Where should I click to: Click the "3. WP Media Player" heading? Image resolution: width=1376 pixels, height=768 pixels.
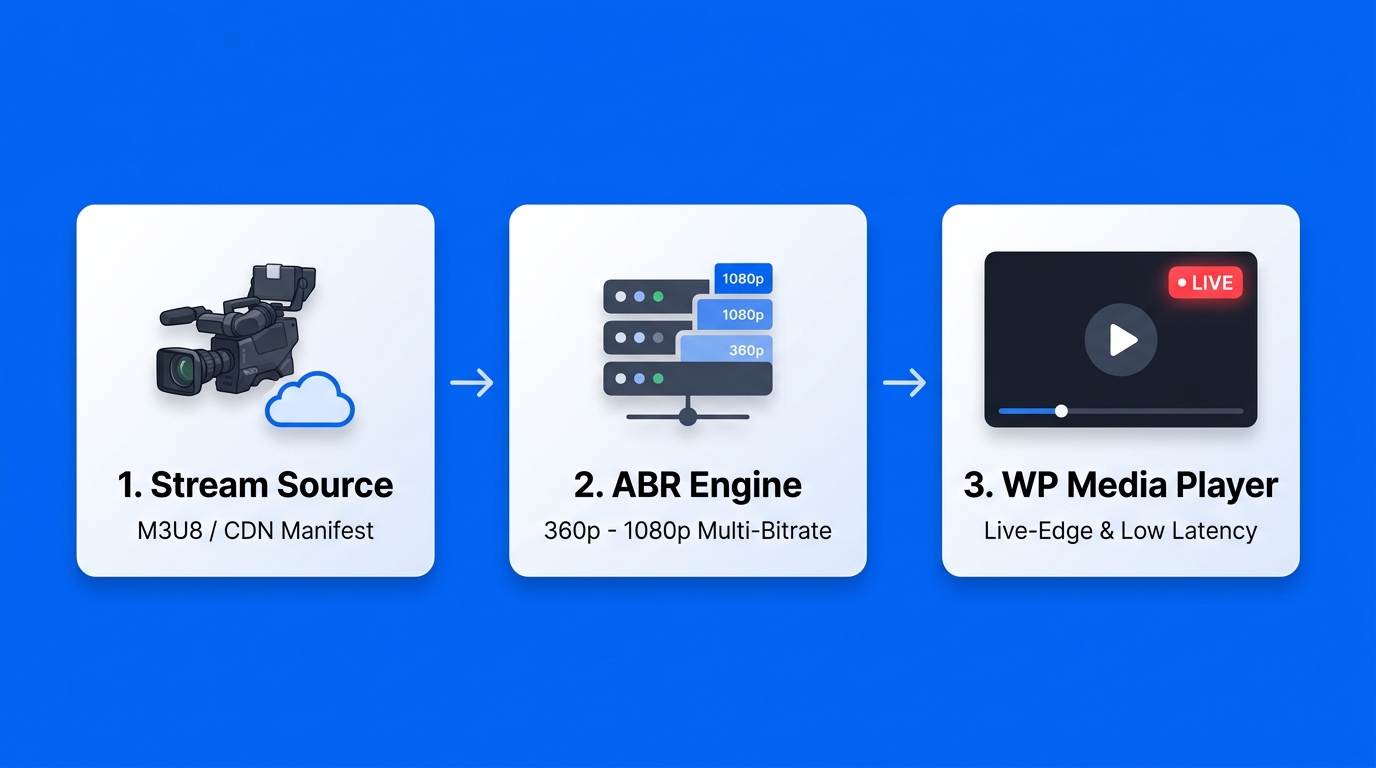point(1121,485)
